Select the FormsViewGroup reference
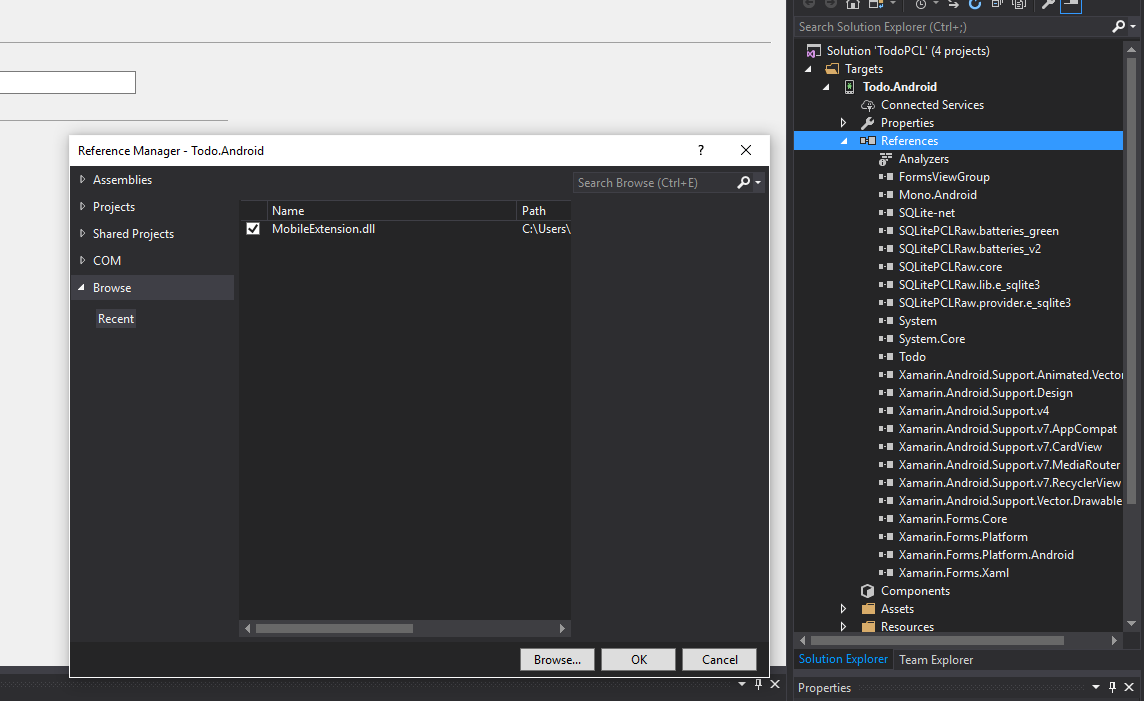Viewport: 1144px width, 701px height. pyautogui.click(x=944, y=177)
